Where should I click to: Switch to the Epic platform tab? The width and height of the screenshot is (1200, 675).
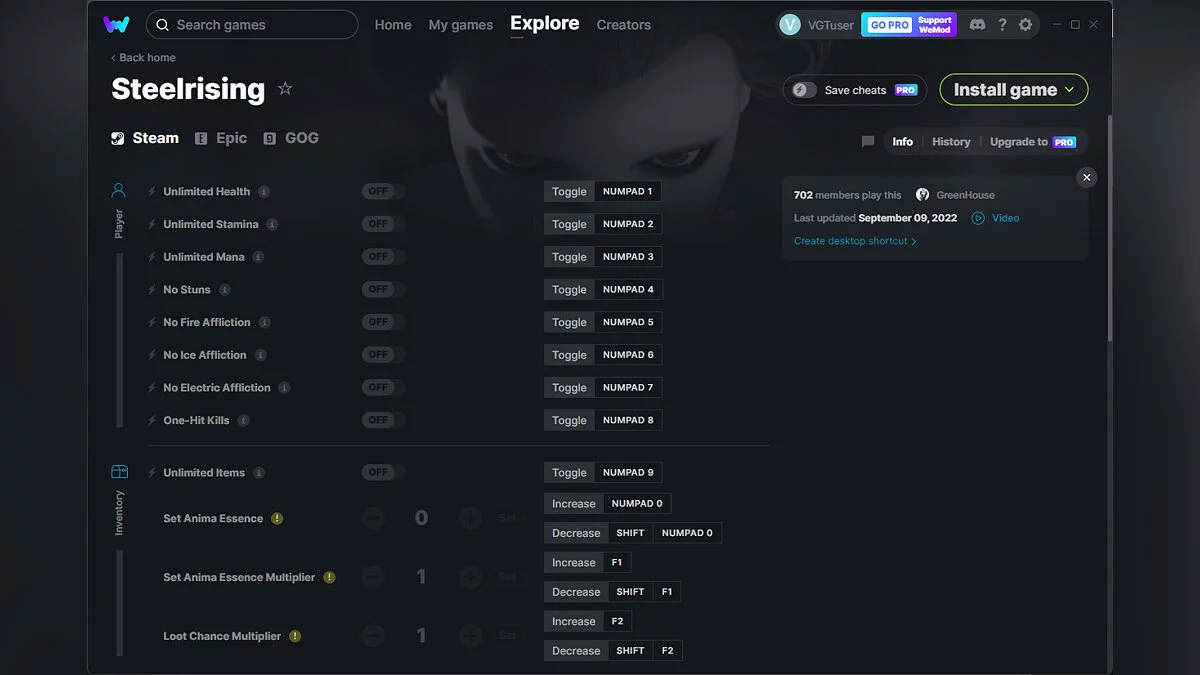click(x=221, y=137)
